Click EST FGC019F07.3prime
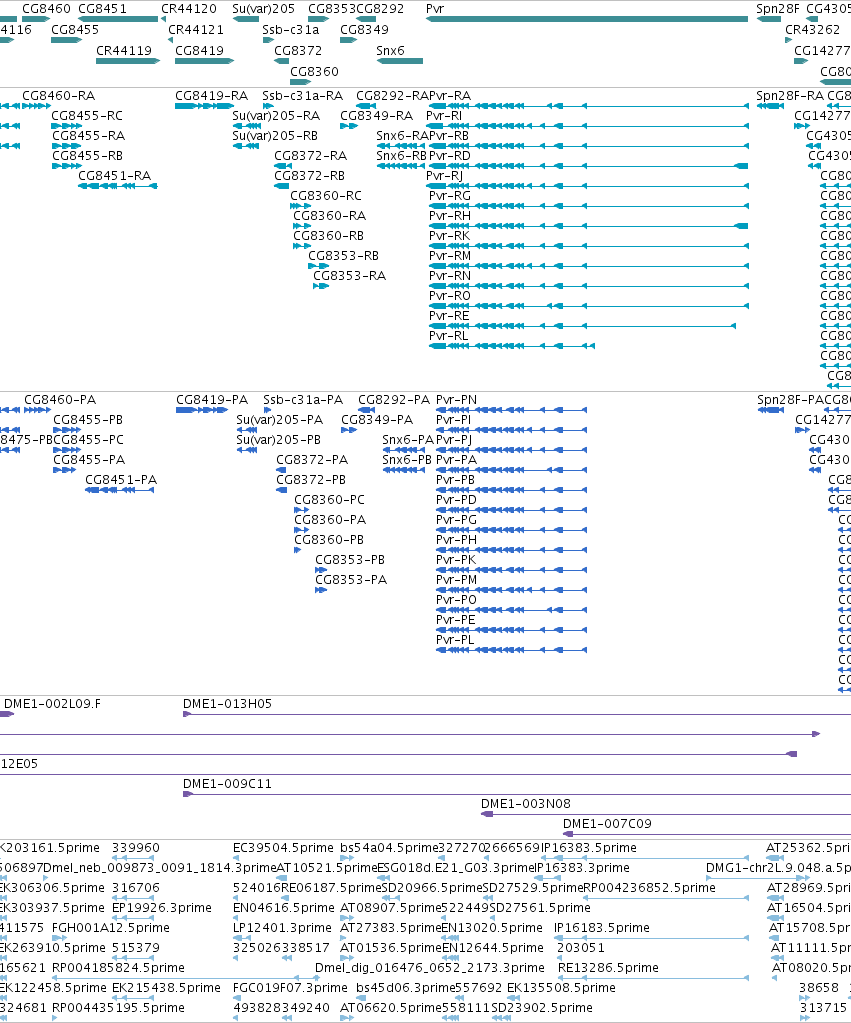The height and width of the screenshot is (1023, 851). point(290,988)
